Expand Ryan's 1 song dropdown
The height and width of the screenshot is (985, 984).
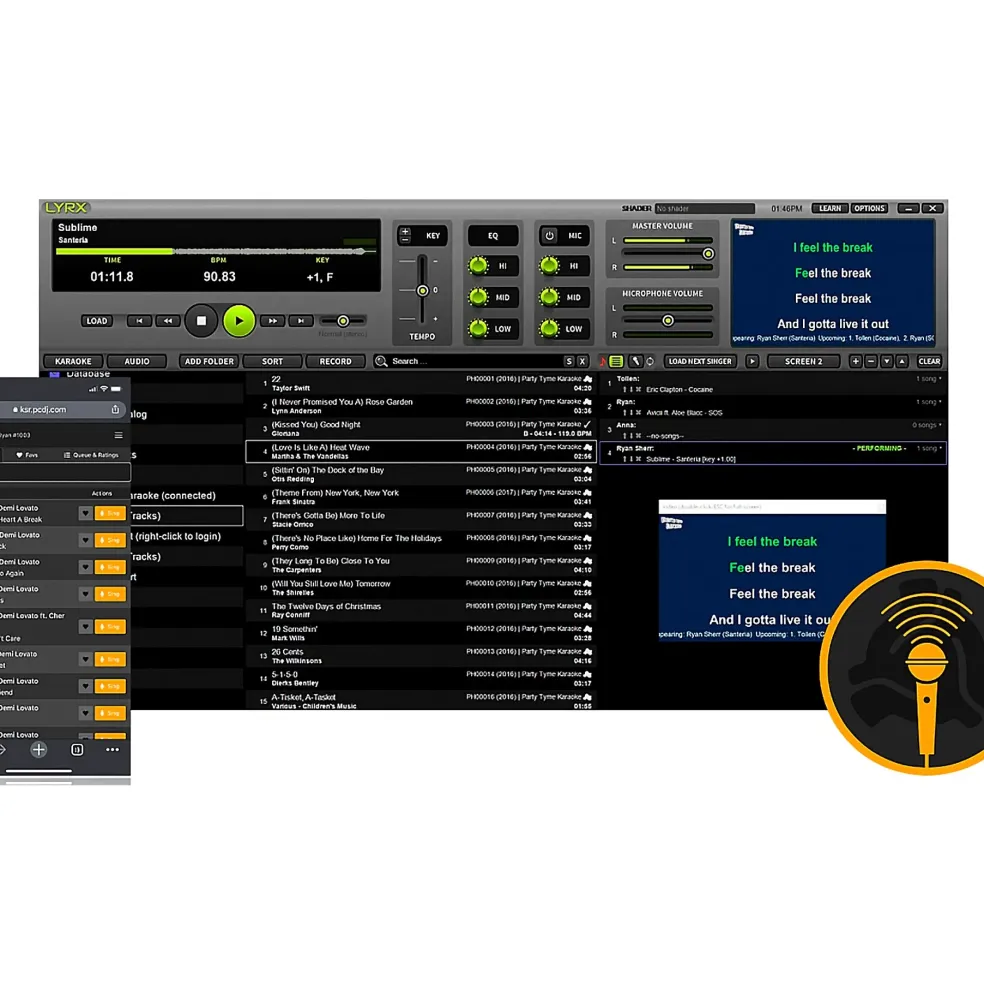[x=929, y=402]
